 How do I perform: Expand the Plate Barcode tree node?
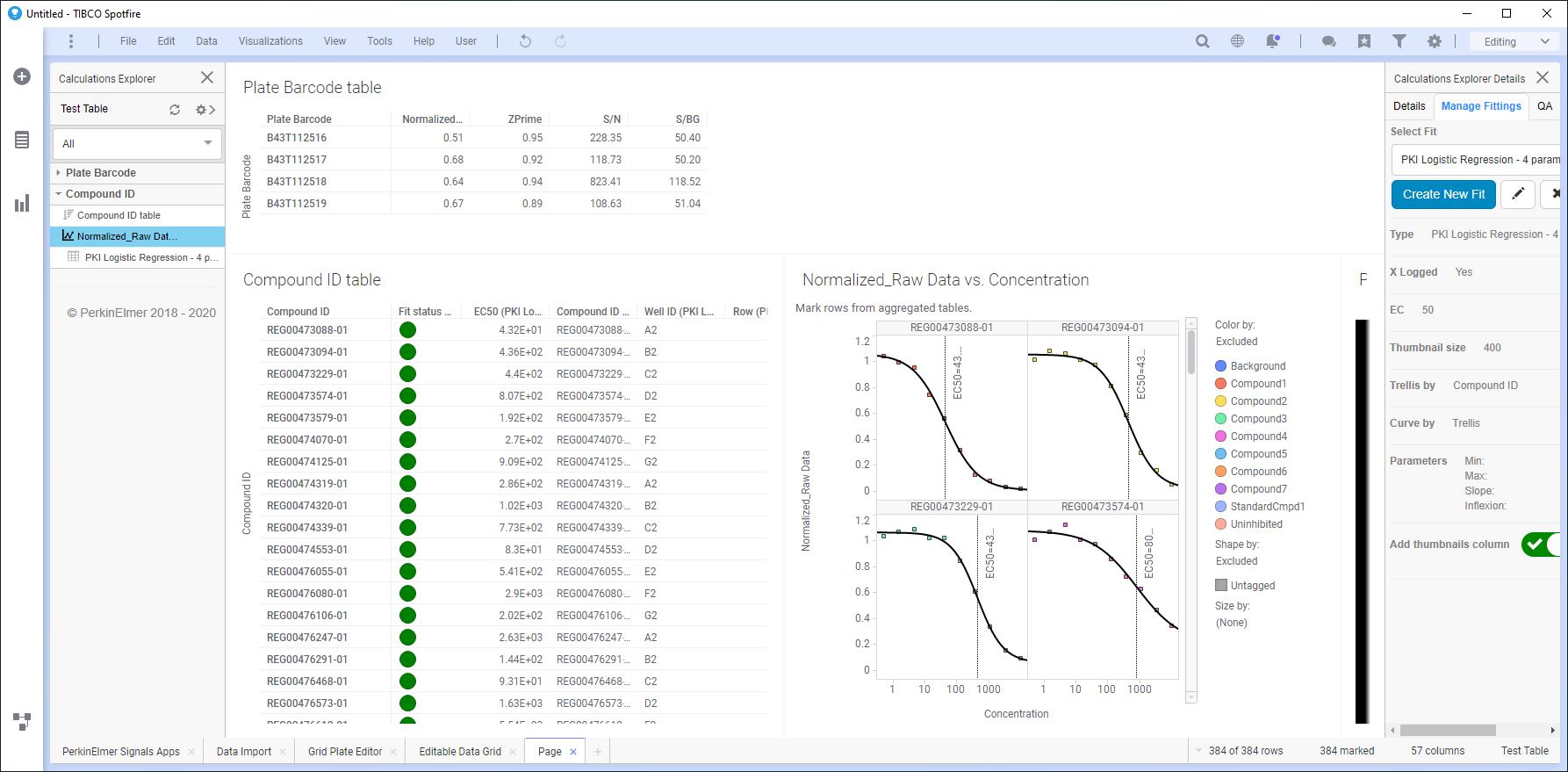click(x=58, y=173)
